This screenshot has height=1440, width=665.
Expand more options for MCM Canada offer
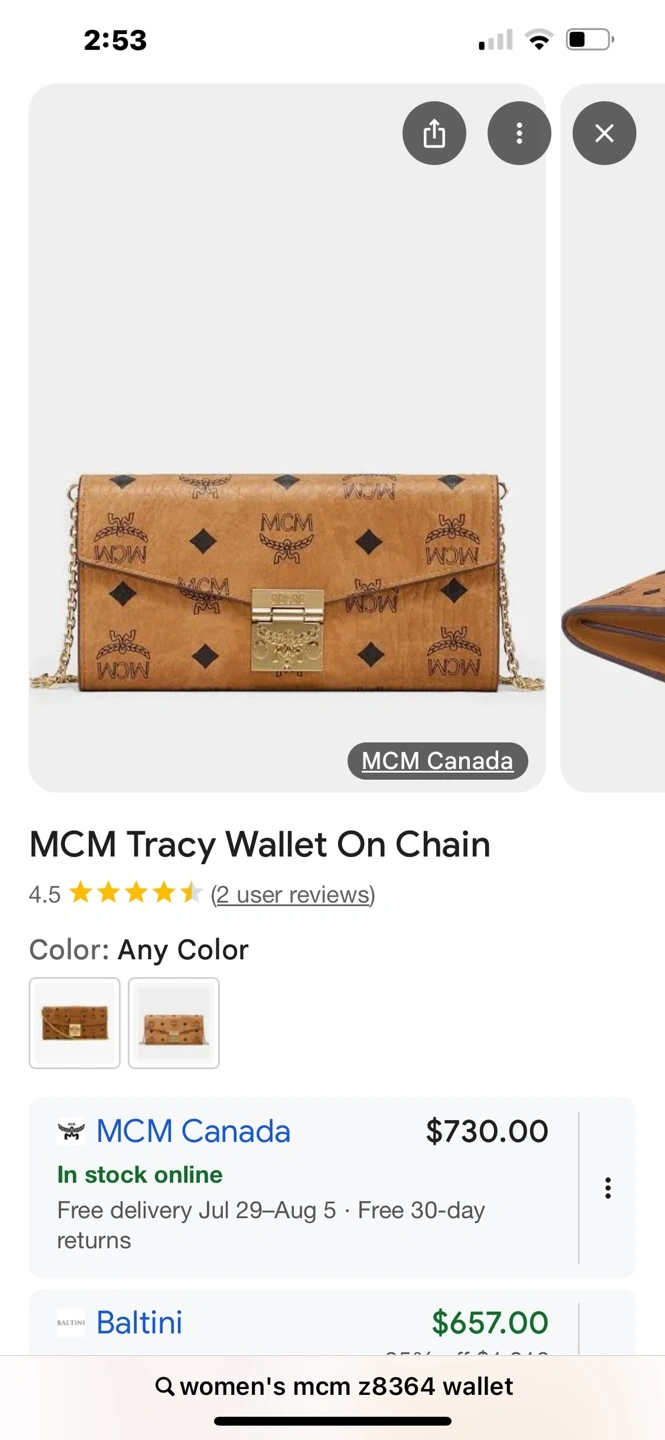(607, 1188)
